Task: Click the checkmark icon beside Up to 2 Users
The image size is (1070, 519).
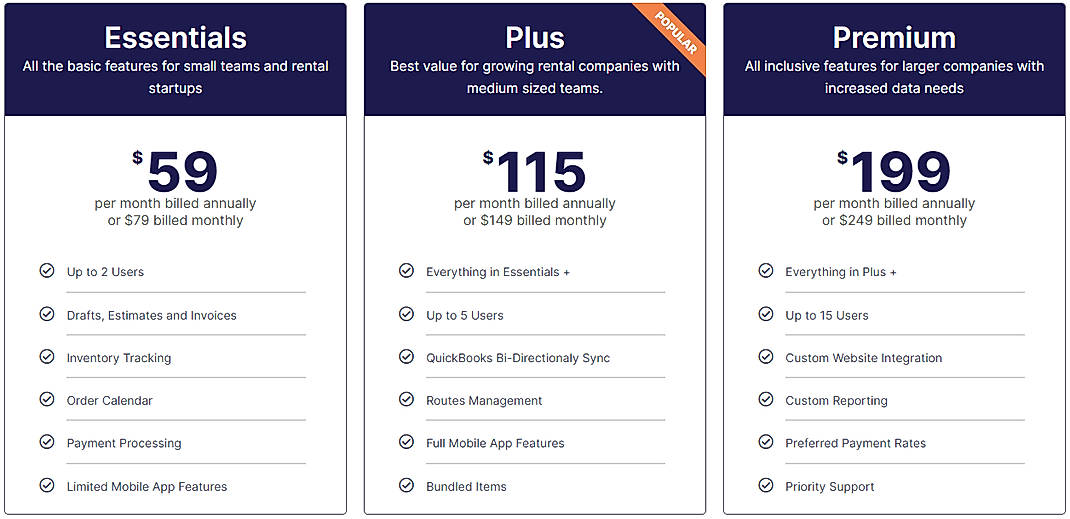Action: click(47, 271)
